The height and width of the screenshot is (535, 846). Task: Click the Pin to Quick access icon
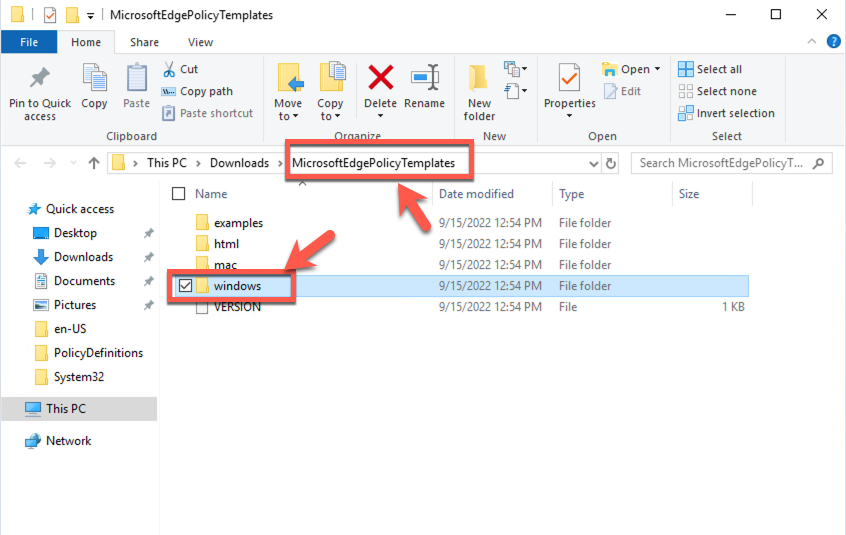pyautogui.click(x=40, y=80)
